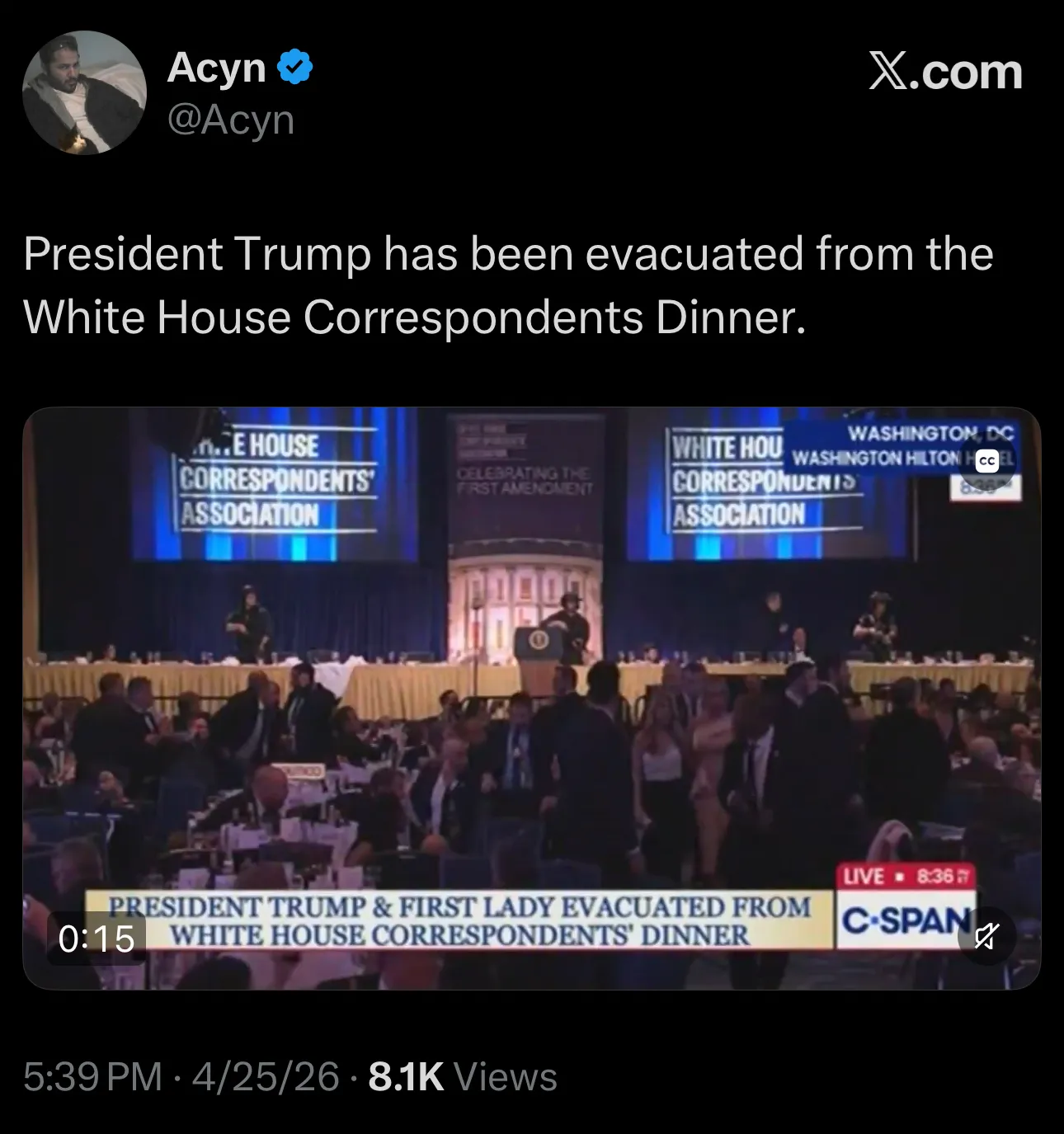Open the @Acyn handle link
Image resolution: width=1064 pixels, height=1134 pixels.
(231, 120)
